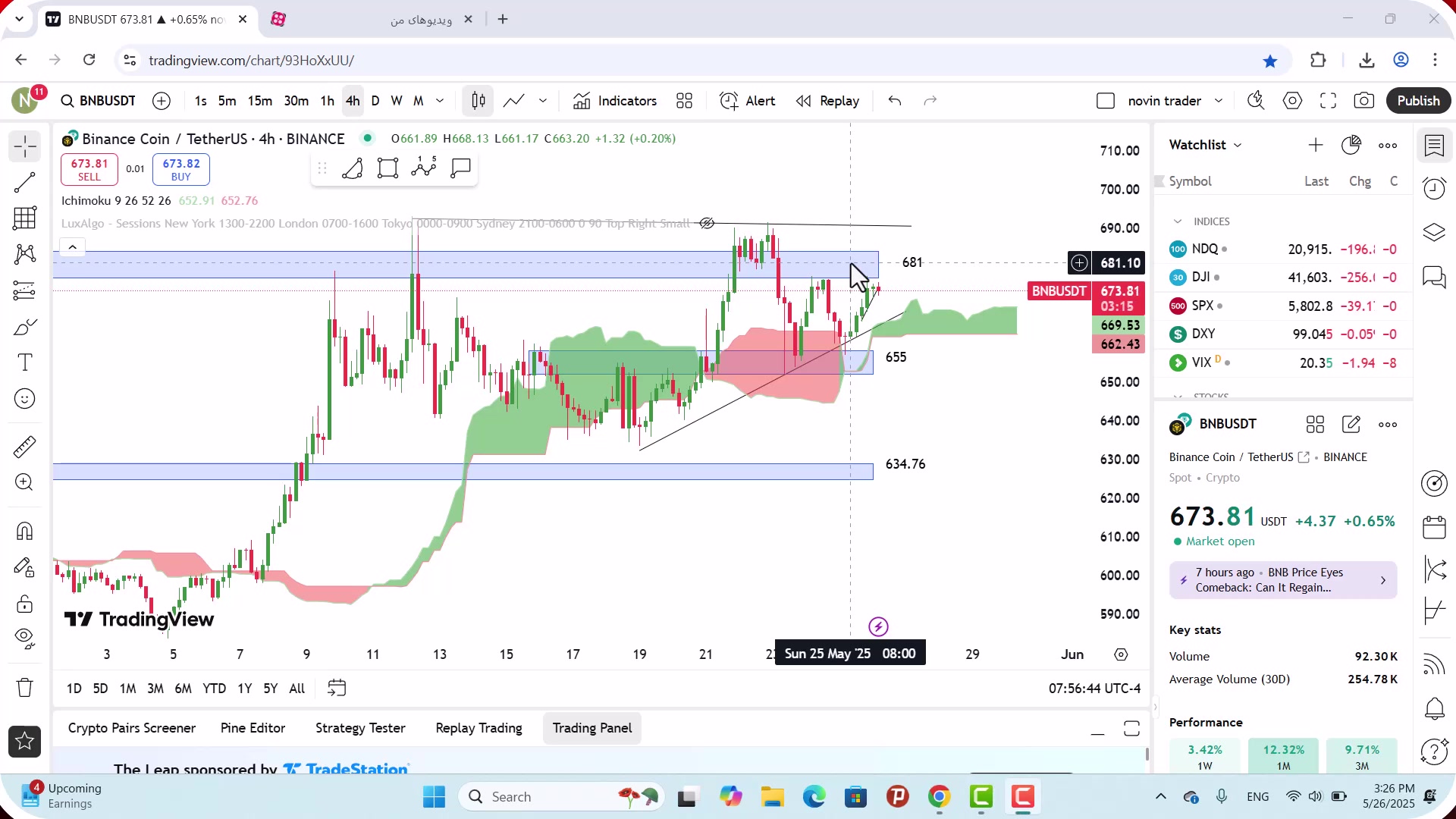Switch to the 1h timeframe
Screen dimensions: 1456x819
tap(327, 101)
